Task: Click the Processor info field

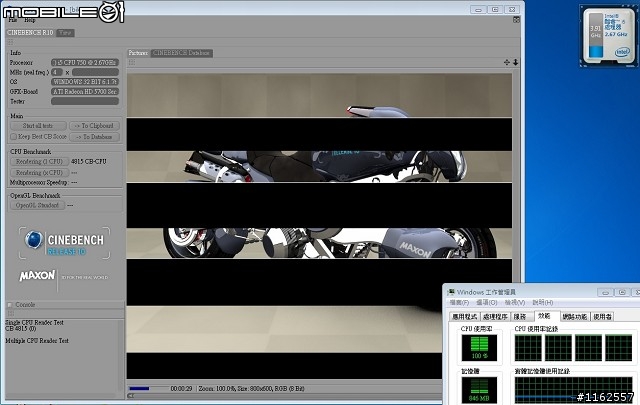Action: tap(85, 62)
